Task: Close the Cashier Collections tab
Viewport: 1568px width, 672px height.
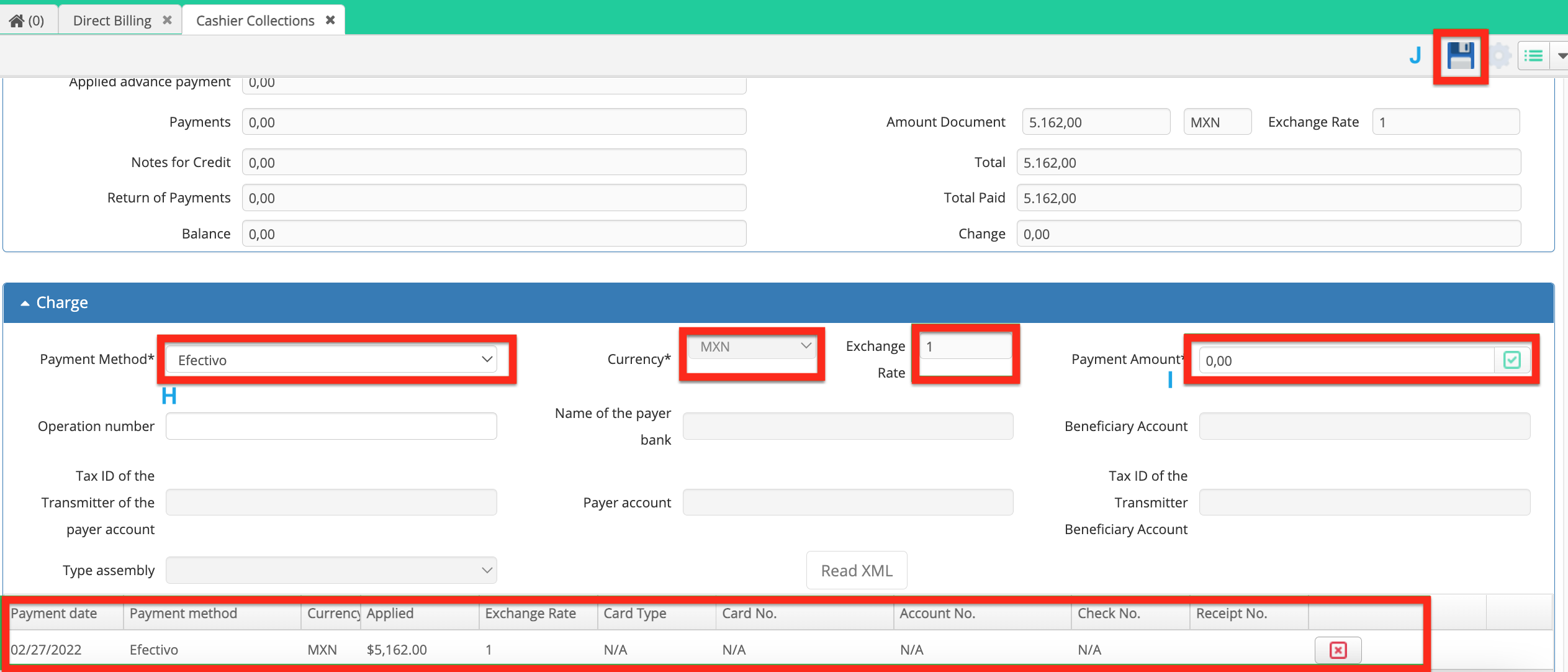Action: 330,20
